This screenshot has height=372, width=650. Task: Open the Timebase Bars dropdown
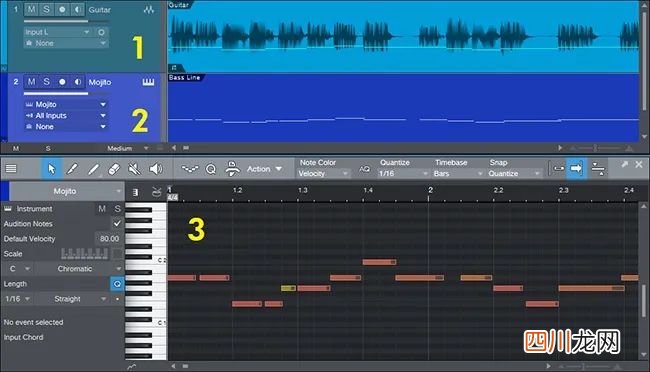(458, 173)
